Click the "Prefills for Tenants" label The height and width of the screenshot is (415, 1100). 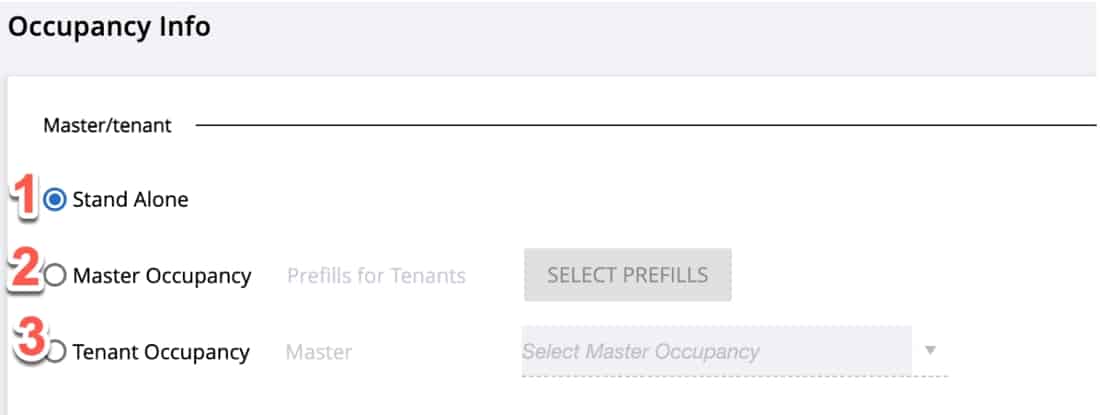(376, 276)
